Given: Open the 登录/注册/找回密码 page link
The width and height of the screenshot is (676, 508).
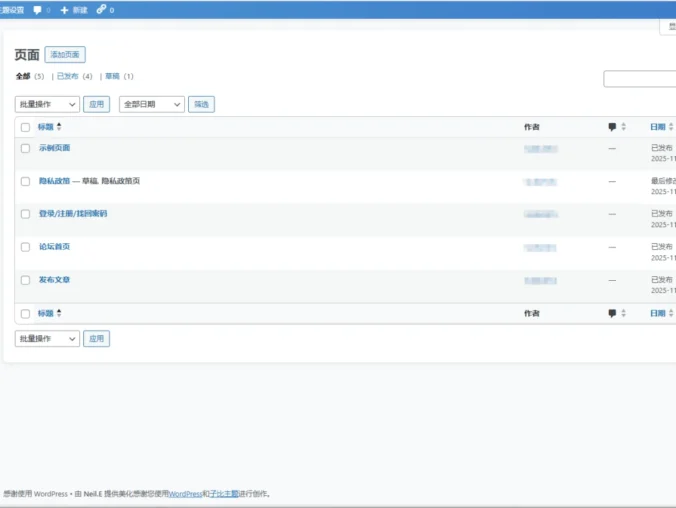Looking at the screenshot, I should 73,214.
